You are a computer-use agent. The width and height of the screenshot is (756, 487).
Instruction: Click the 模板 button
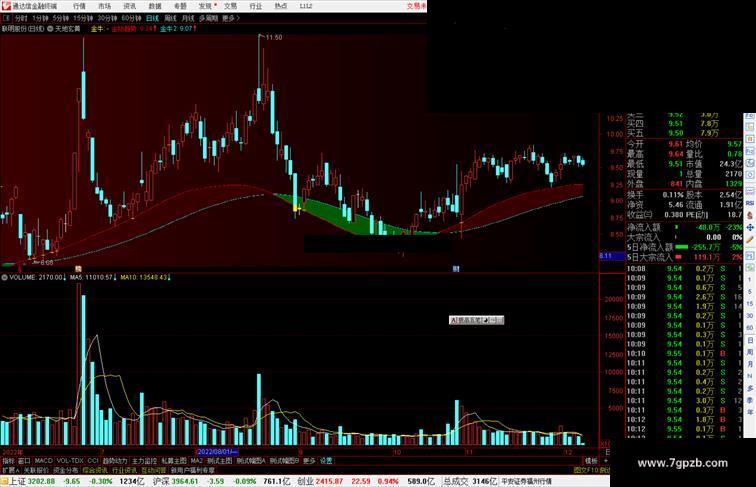pos(591,461)
